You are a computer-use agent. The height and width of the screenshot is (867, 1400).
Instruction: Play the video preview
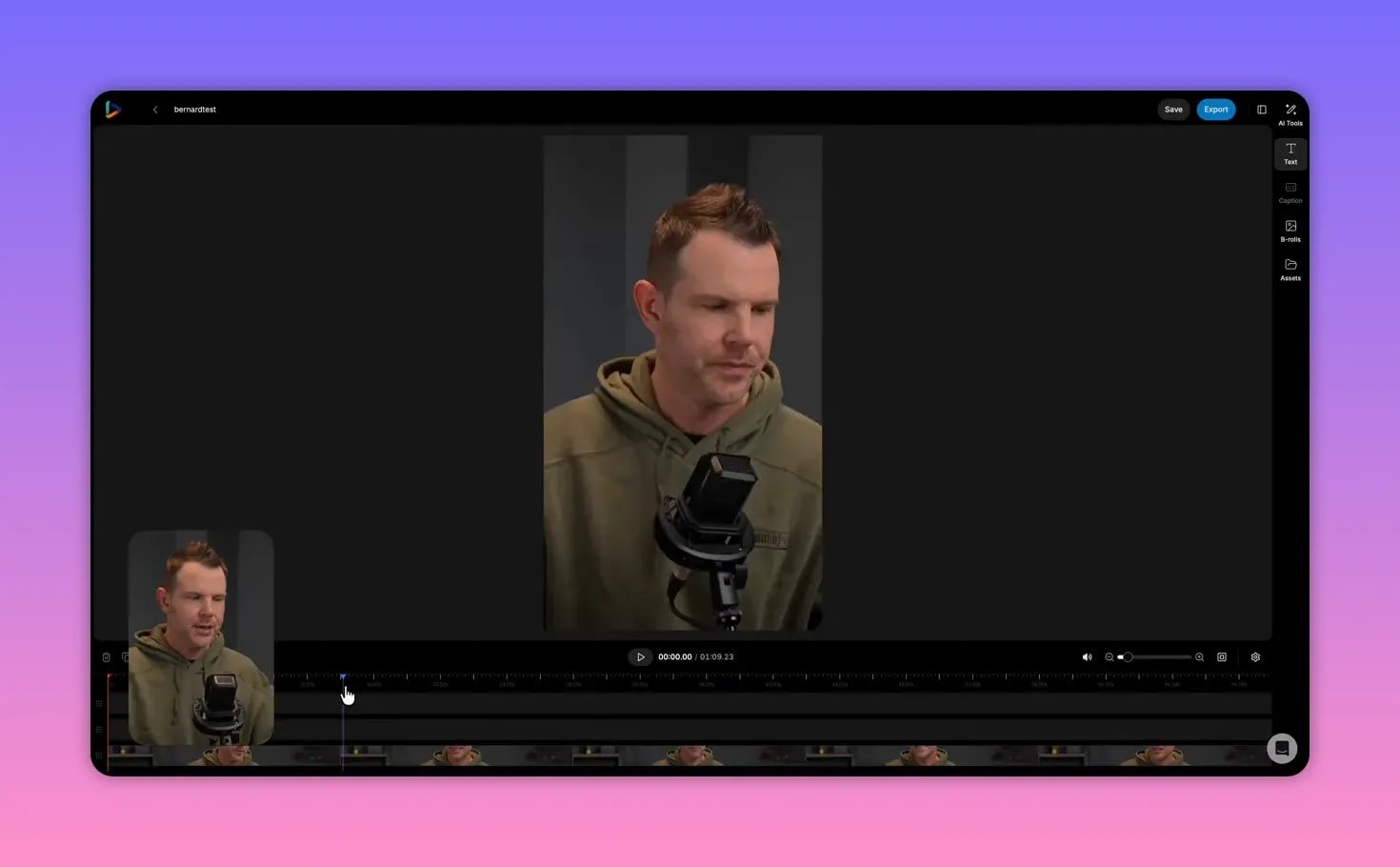coord(640,656)
